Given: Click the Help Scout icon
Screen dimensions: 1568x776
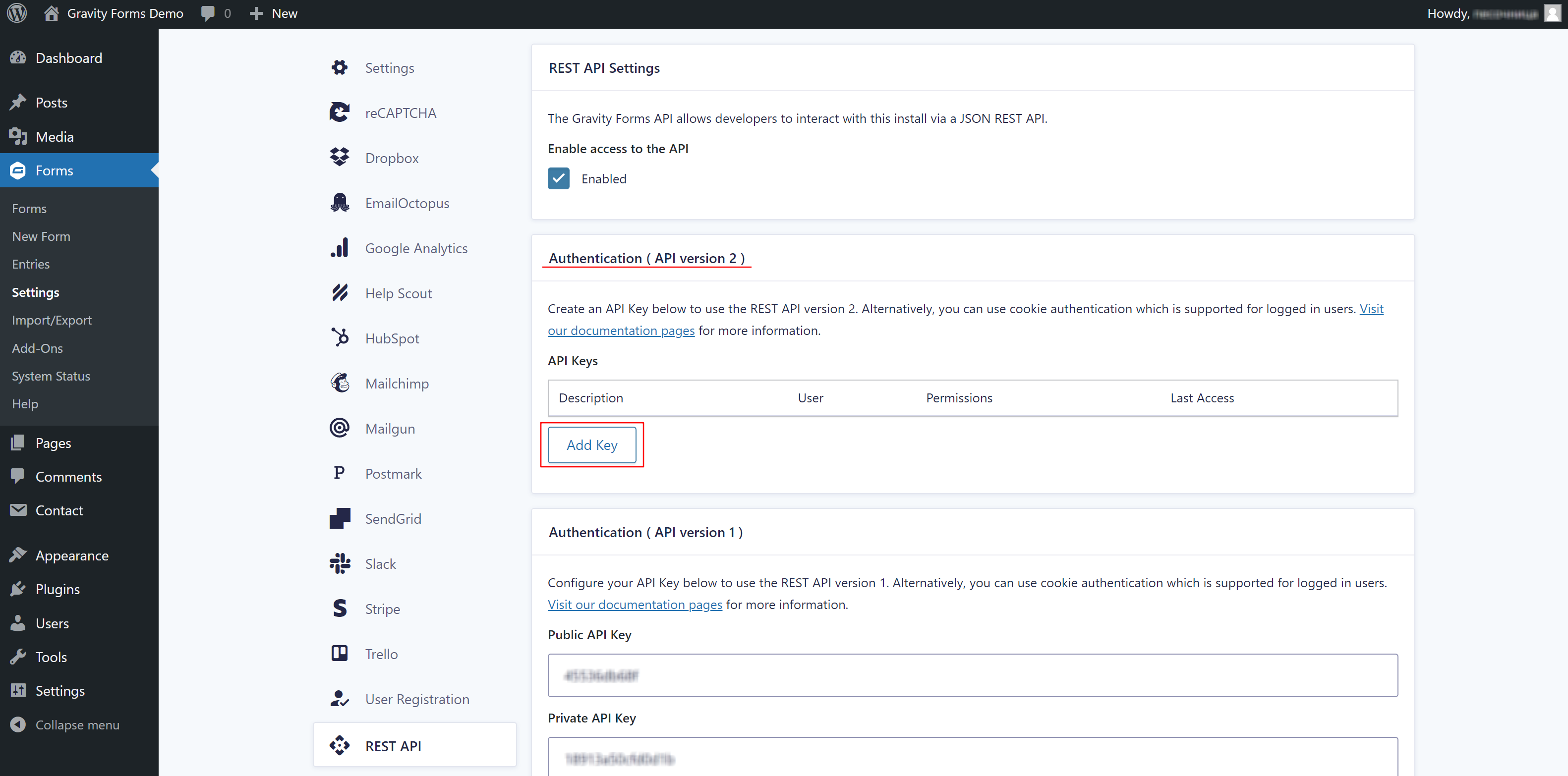Looking at the screenshot, I should (x=340, y=293).
